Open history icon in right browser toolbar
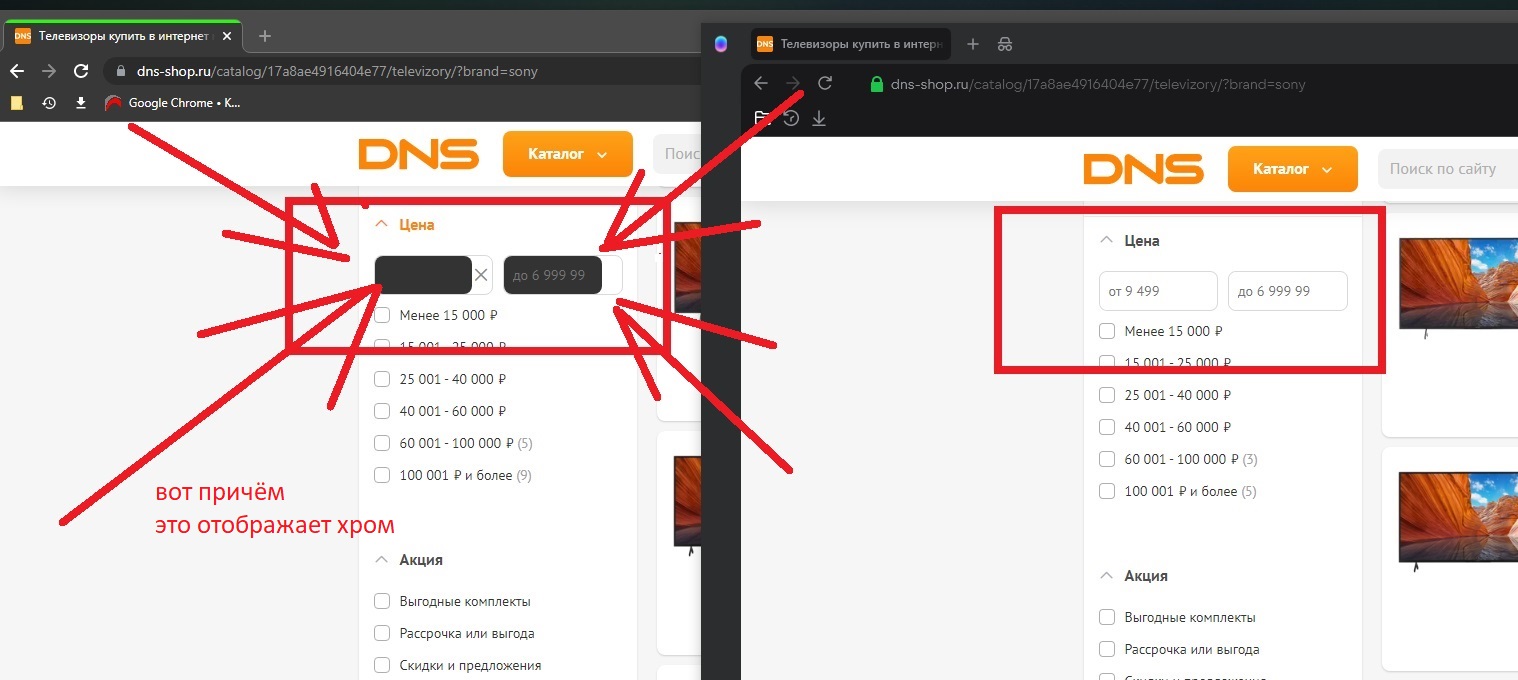 tap(791, 119)
